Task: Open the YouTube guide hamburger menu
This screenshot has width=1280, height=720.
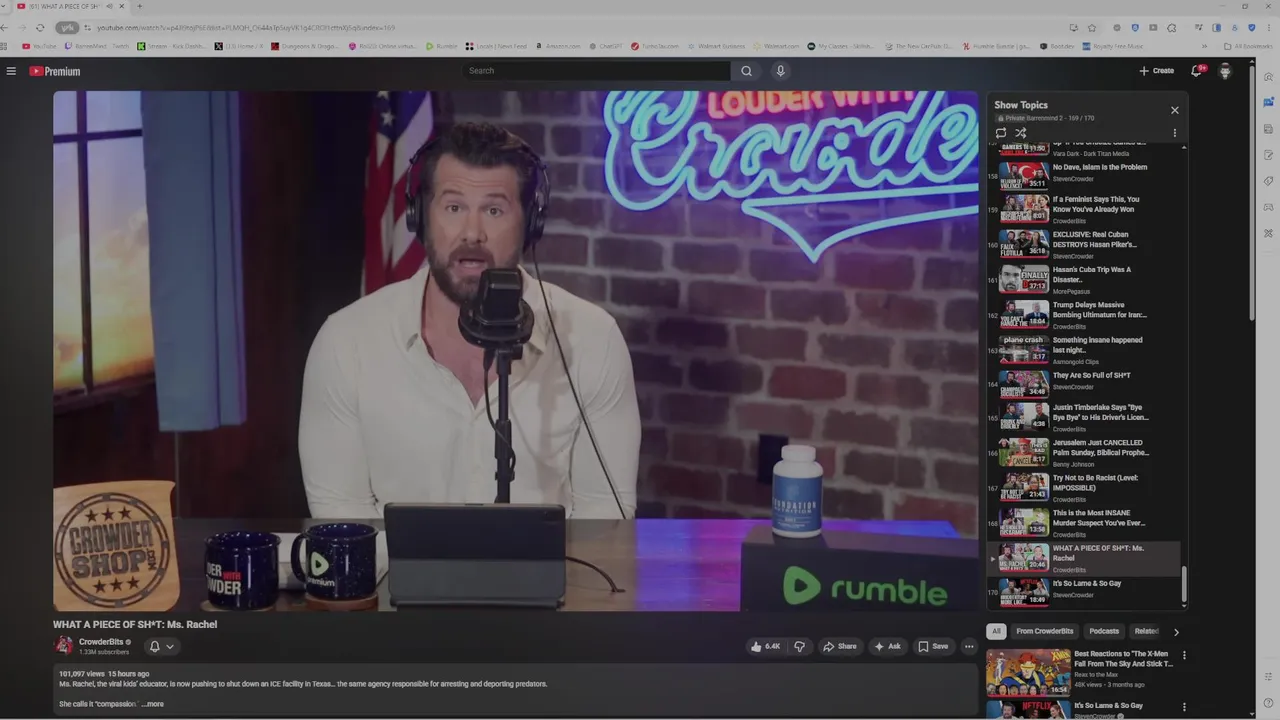Action: (11, 71)
